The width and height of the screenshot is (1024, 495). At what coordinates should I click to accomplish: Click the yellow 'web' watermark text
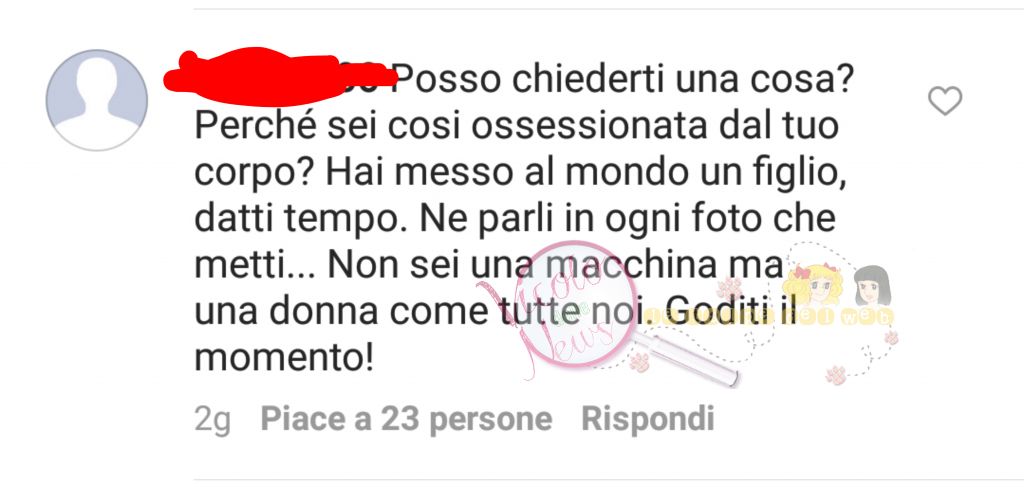coord(867,318)
